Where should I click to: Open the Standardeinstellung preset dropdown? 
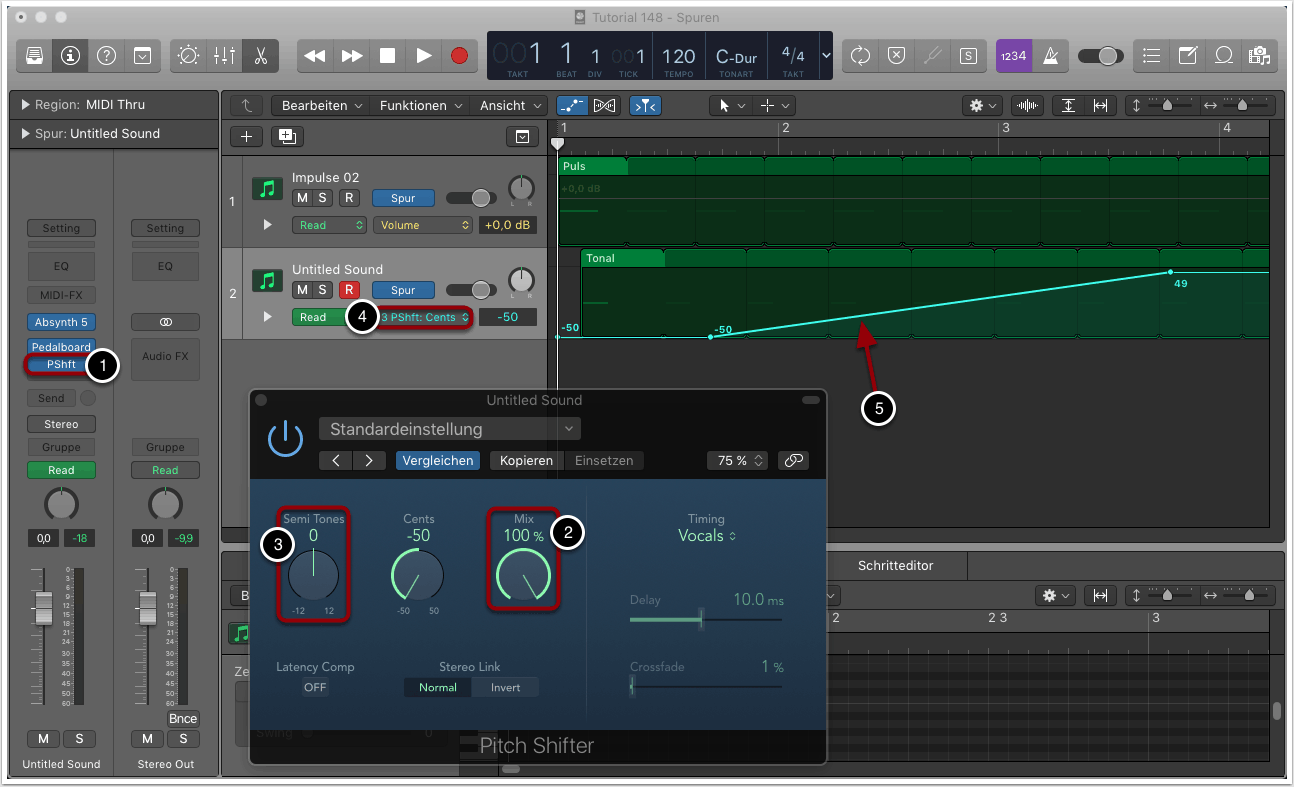pyautogui.click(x=449, y=429)
